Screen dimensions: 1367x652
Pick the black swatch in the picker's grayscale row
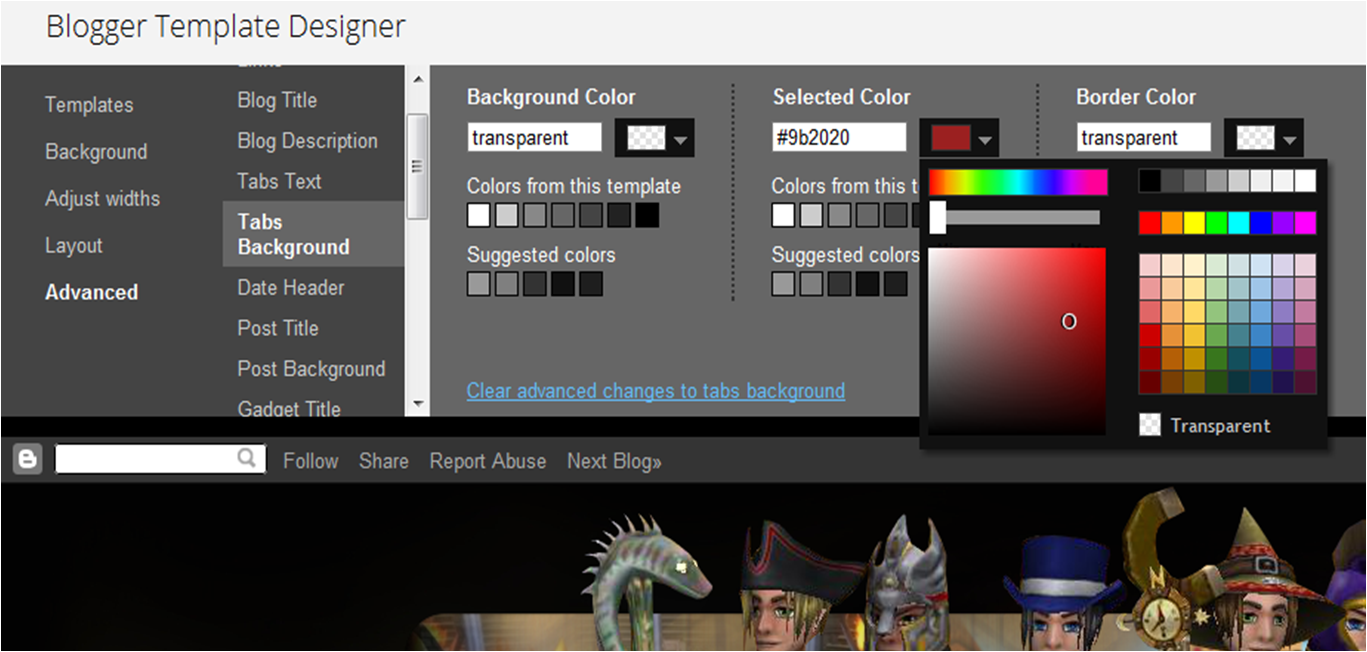coord(1150,181)
